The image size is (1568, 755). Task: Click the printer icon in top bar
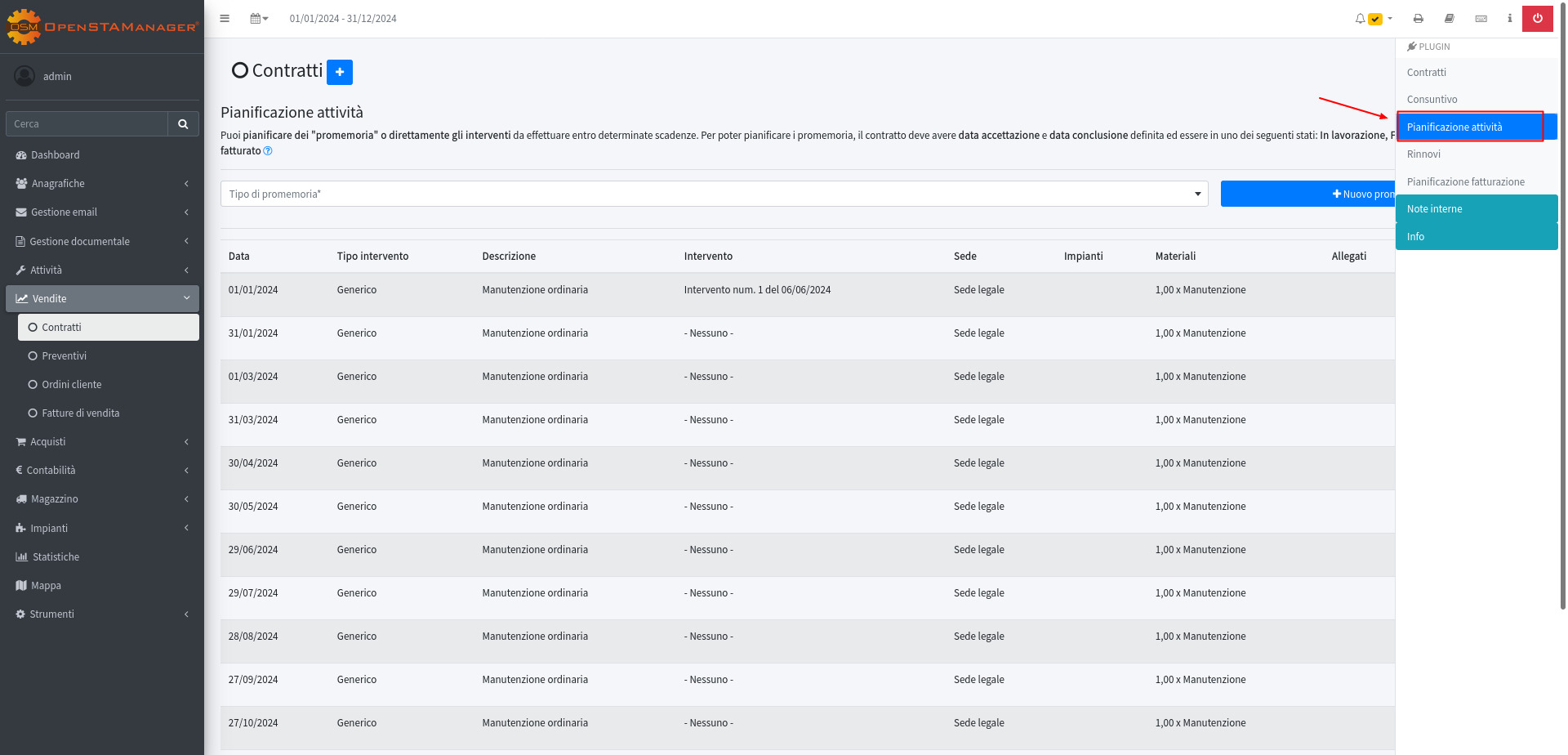(x=1419, y=18)
